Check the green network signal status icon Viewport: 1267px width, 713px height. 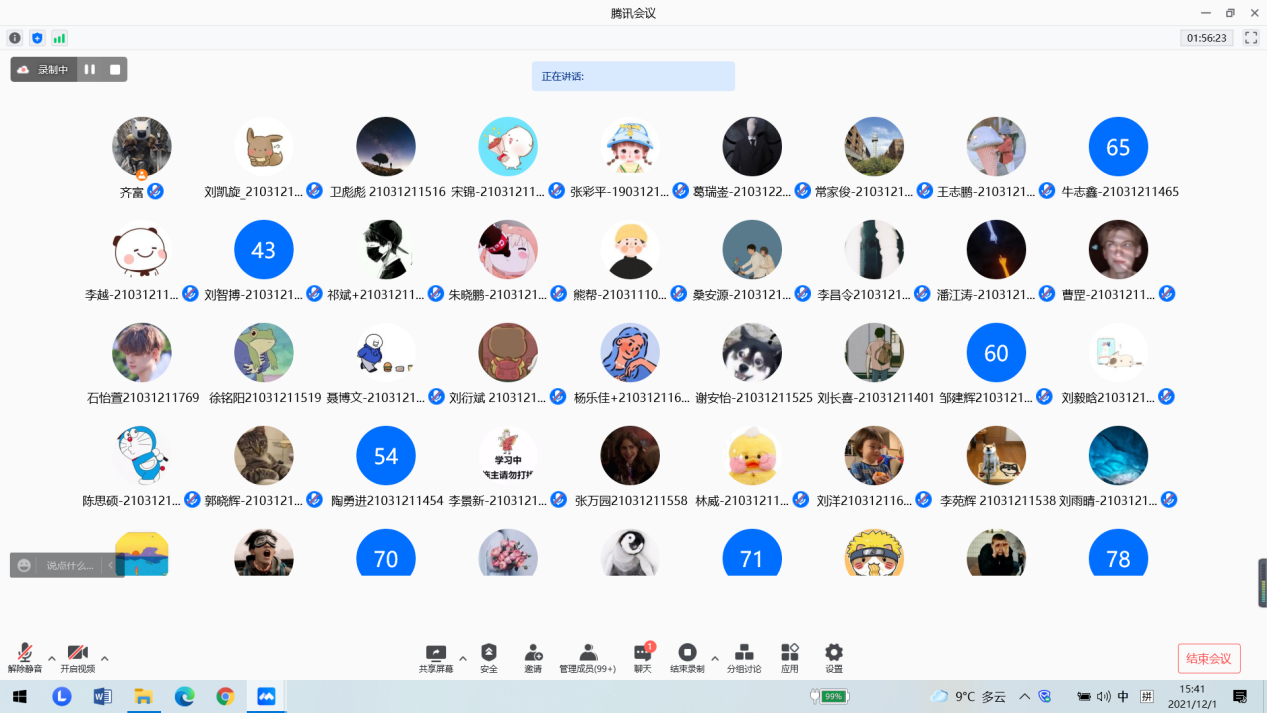(x=59, y=38)
